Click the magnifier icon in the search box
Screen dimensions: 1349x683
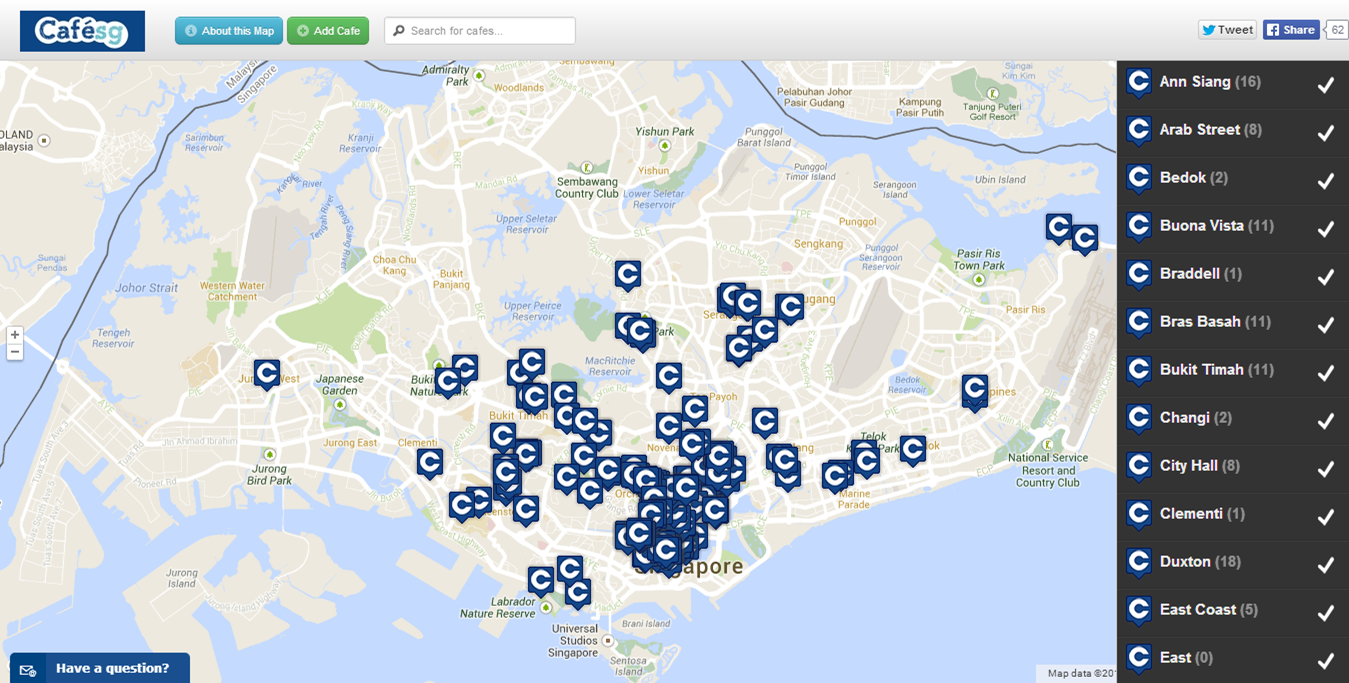click(399, 31)
